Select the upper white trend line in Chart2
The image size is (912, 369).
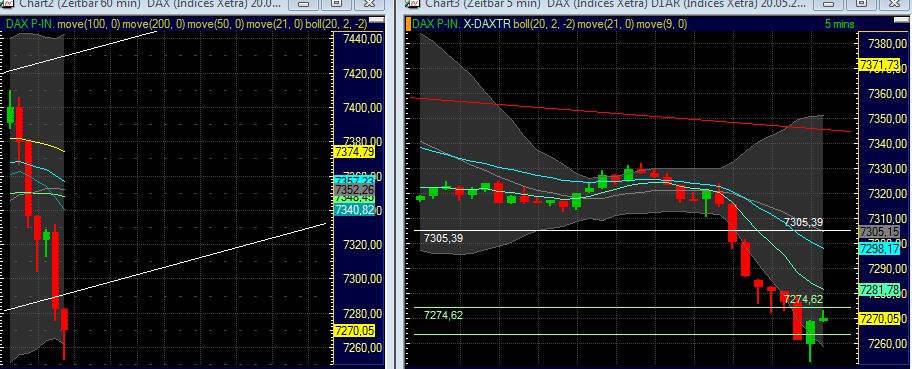coord(81,52)
